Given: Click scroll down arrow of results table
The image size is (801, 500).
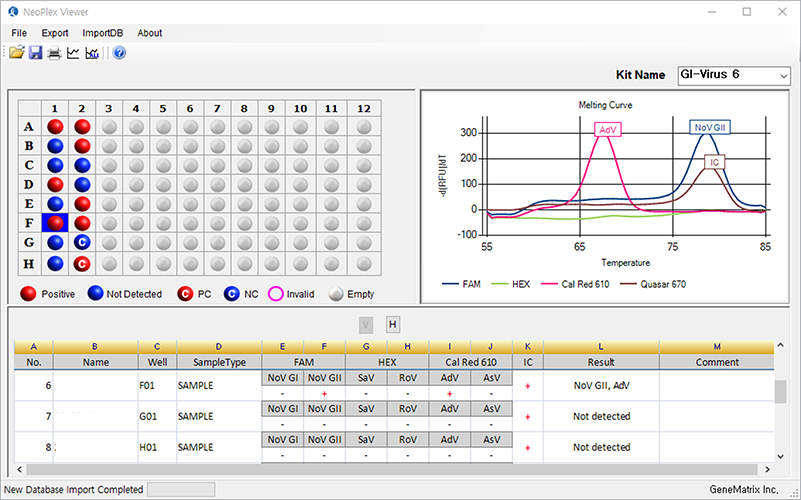Looking at the screenshot, I should click(x=781, y=456).
